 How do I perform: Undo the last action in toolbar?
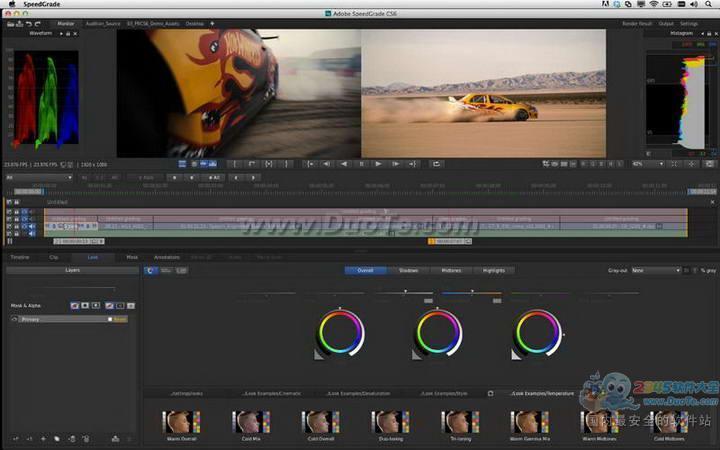point(29,24)
